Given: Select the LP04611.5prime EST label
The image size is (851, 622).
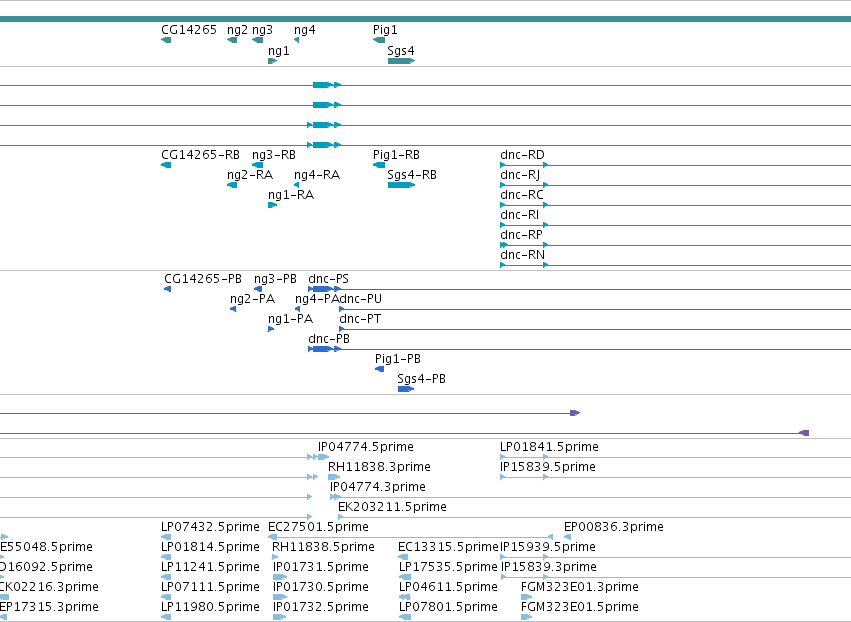Looking at the screenshot, I should pos(448,587).
